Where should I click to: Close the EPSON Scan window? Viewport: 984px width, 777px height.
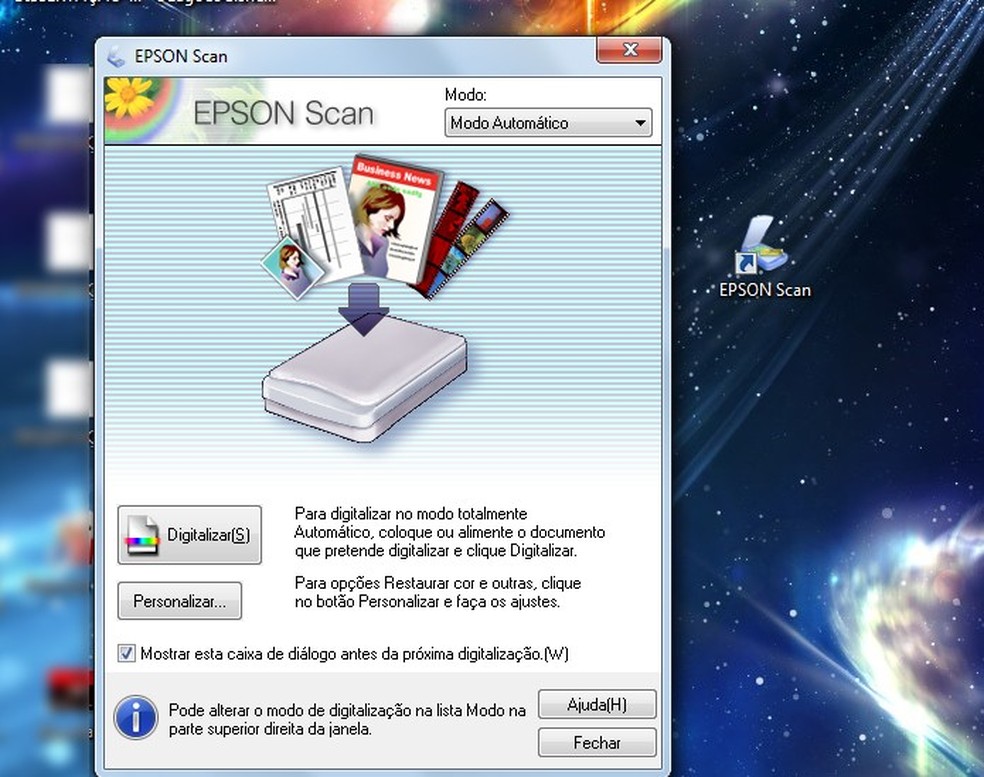pyautogui.click(x=629, y=50)
